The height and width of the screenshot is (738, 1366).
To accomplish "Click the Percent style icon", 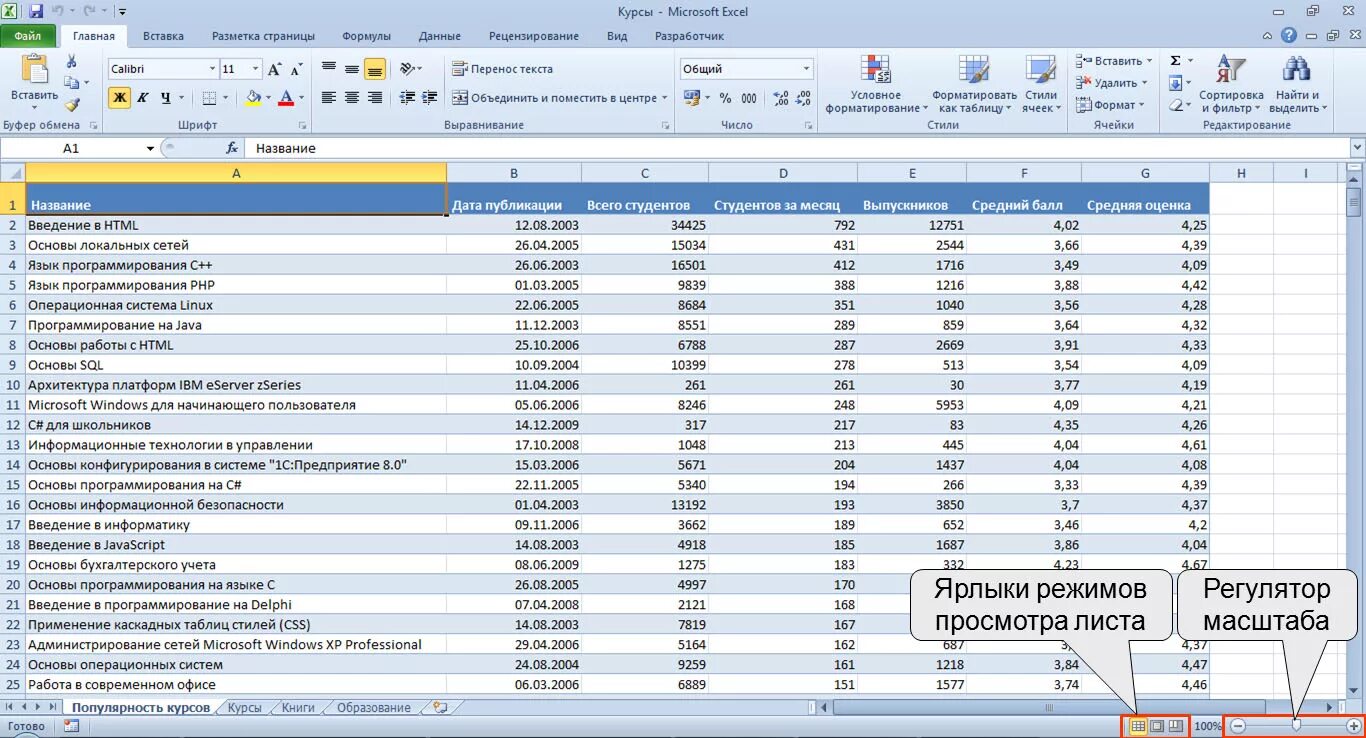I will 725,98.
